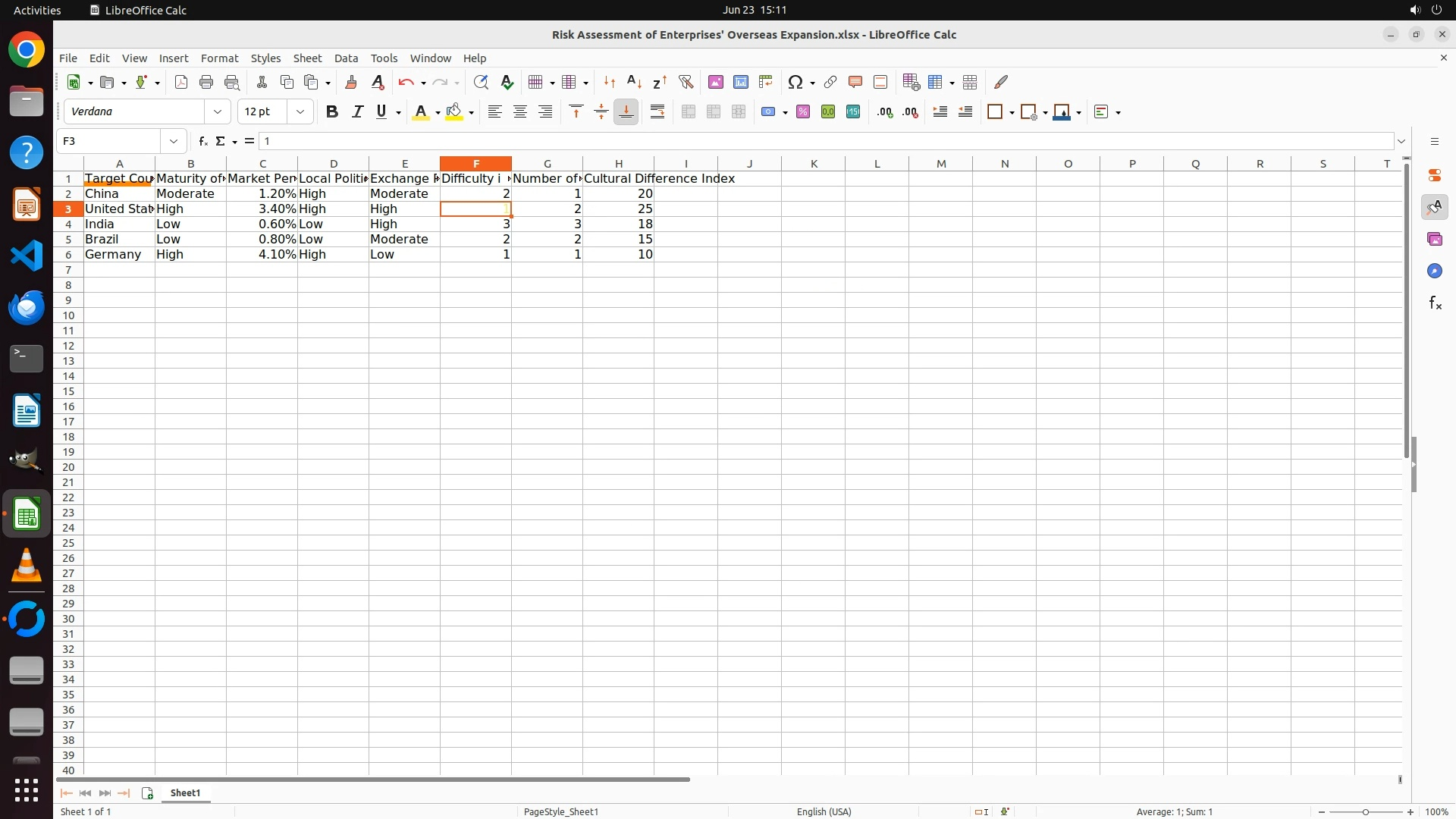Open the AutoFilter tool
Screen dimensions: 1456x819
click(x=686, y=82)
